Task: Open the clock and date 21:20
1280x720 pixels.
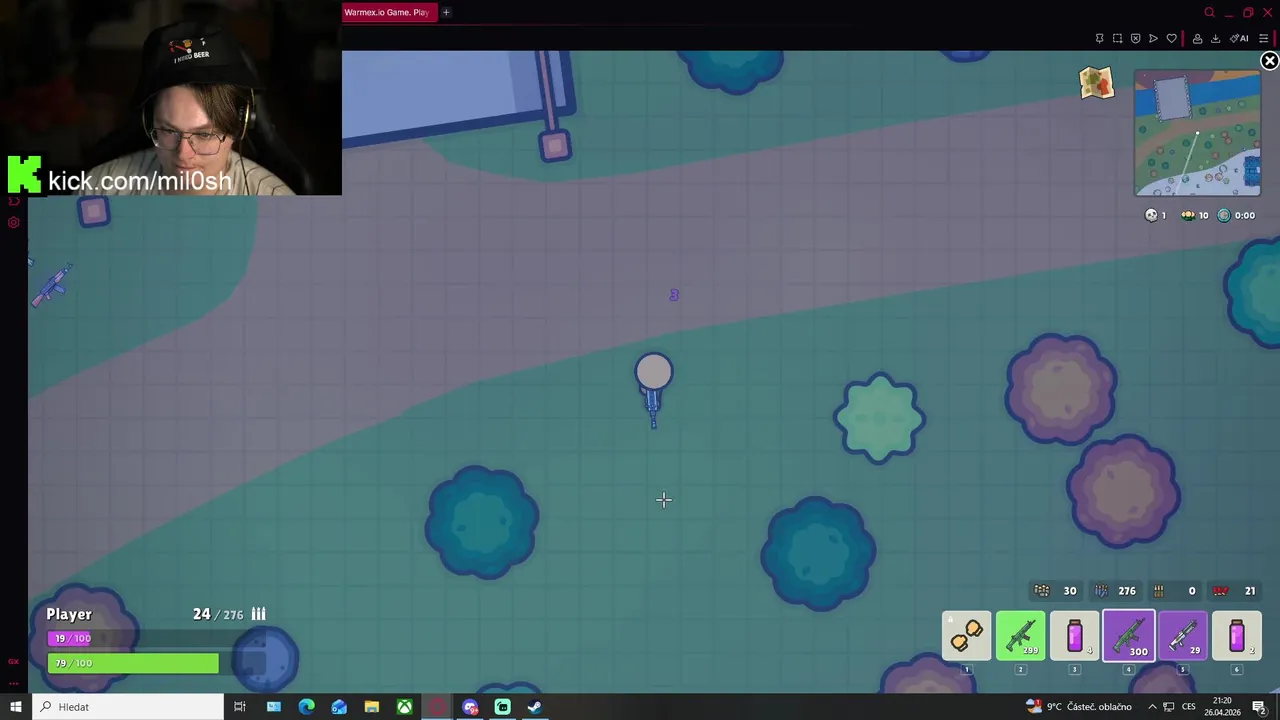Action: [1222, 707]
